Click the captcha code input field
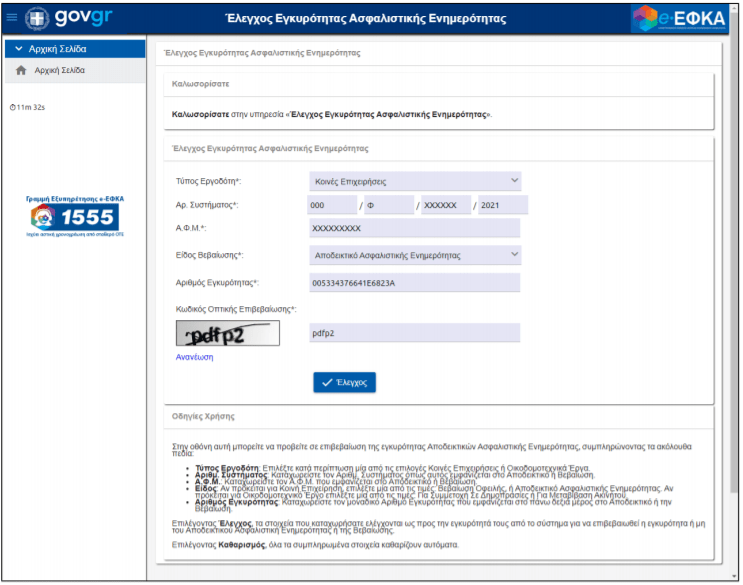The width and height of the screenshot is (743, 585). (x=415, y=333)
